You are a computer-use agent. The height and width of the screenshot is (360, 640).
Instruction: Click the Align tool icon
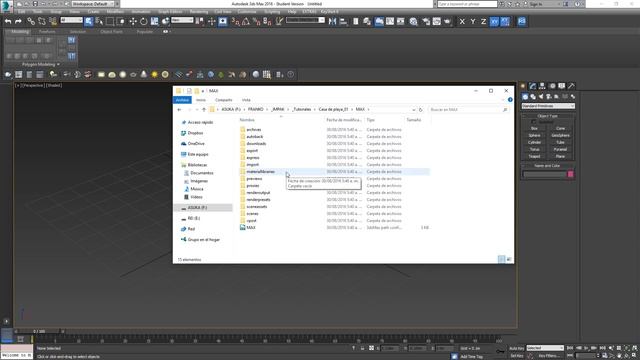(343, 21)
